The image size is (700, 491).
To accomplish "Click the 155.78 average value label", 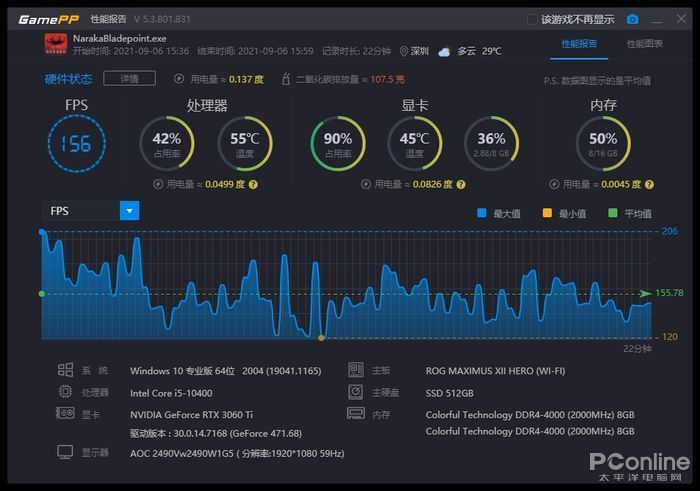I will (669, 293).
